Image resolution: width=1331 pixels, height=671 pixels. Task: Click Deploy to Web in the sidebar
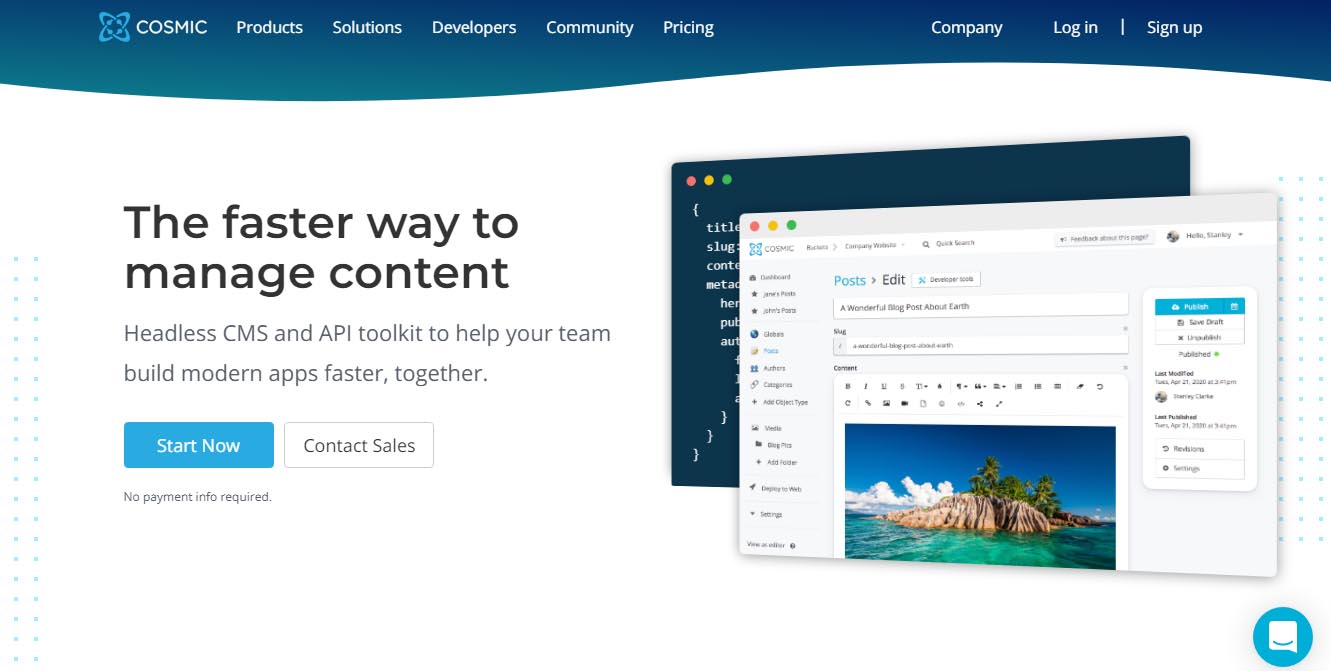pos(775,488)
